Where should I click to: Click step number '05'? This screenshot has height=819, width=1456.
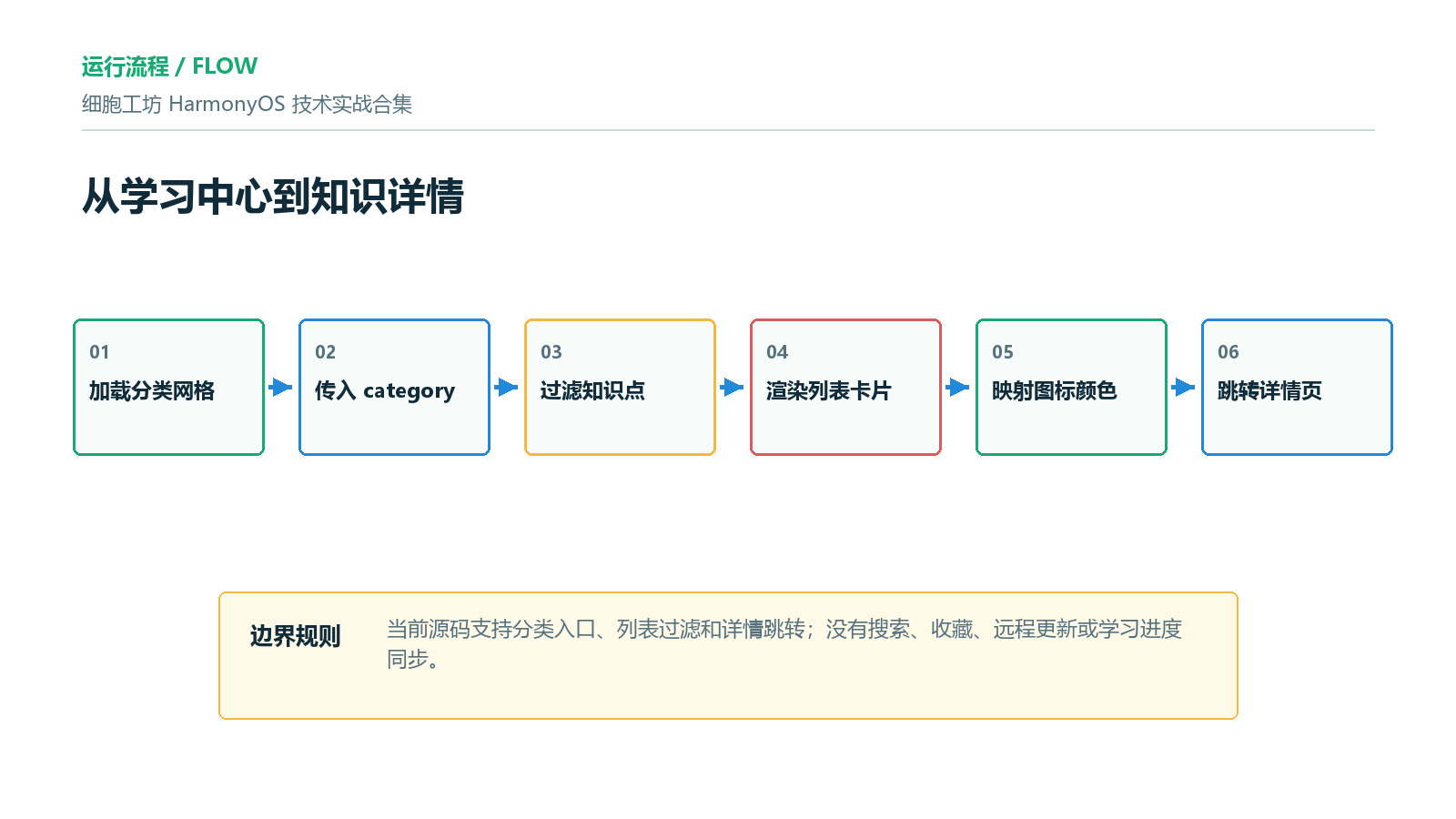(x=1002, y=352)
